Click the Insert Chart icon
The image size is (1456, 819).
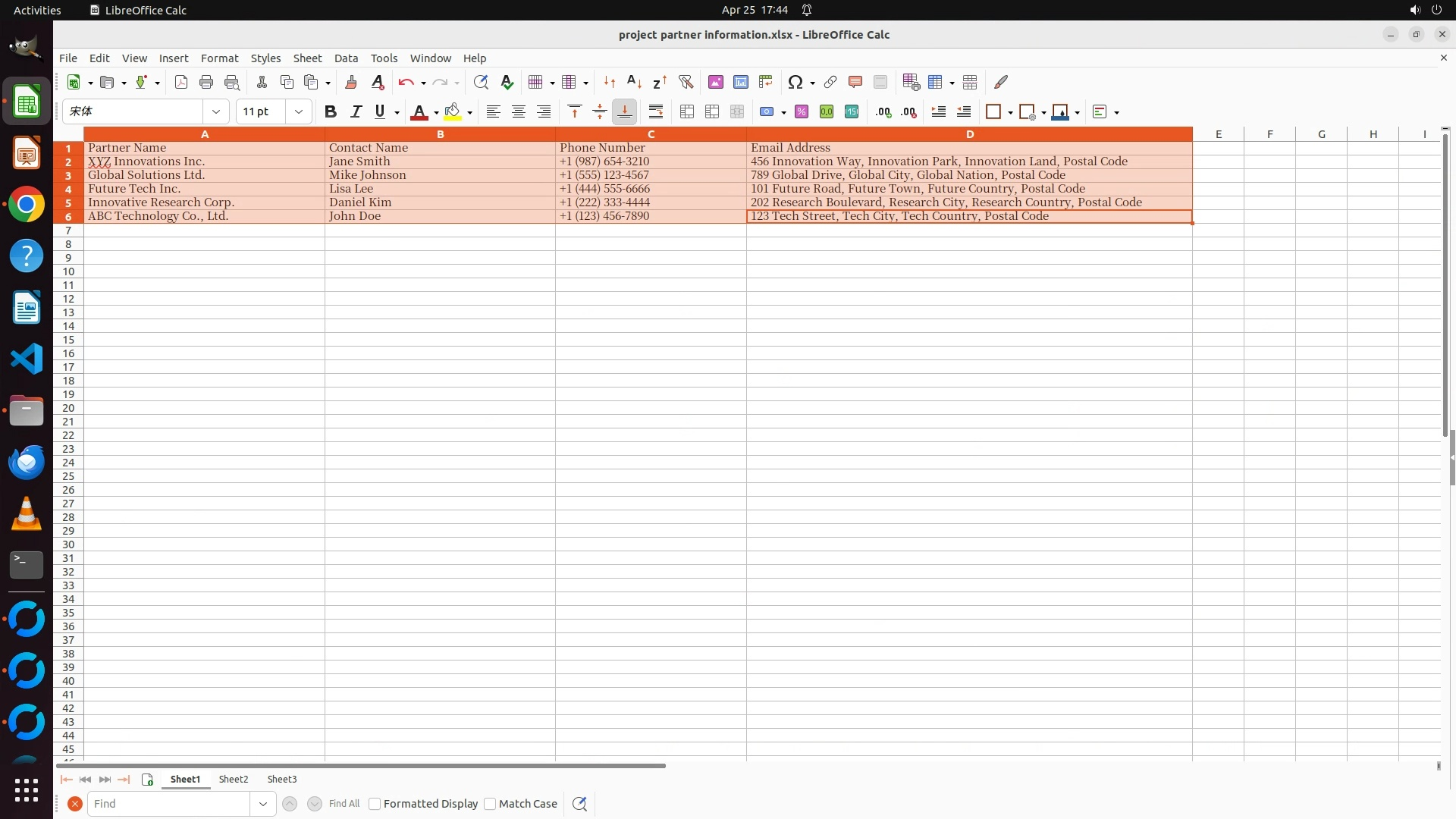click(740, 83)
